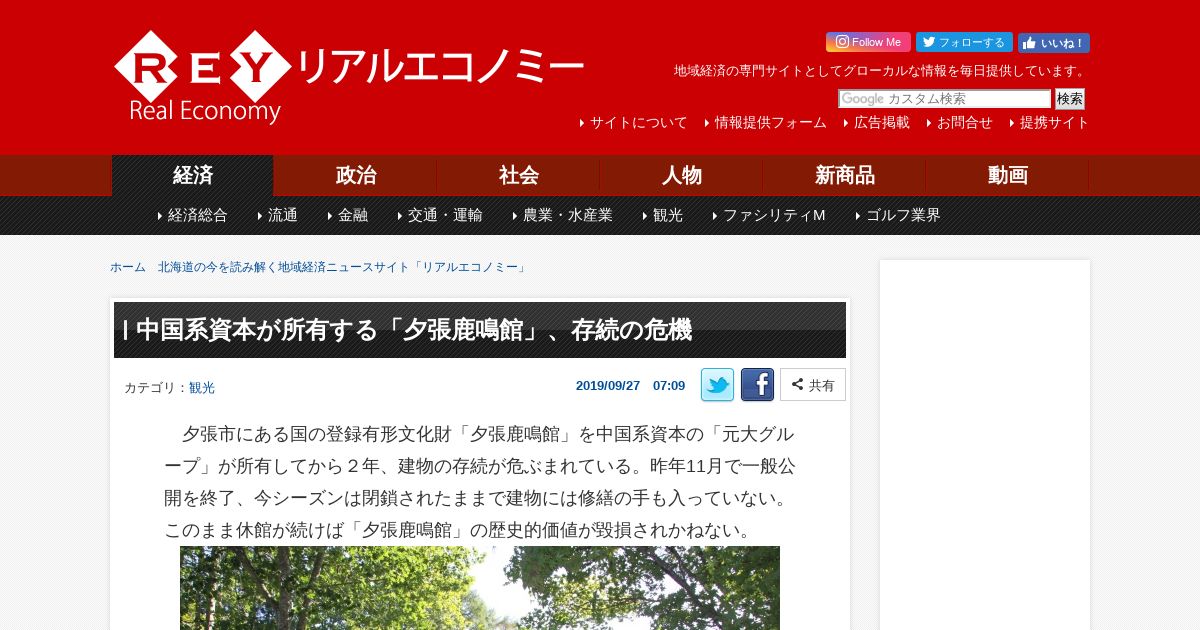The height and width of the screenshot is (630, 1200).
Task: Click the Twitter フォローする button
Action: point(964,42)
